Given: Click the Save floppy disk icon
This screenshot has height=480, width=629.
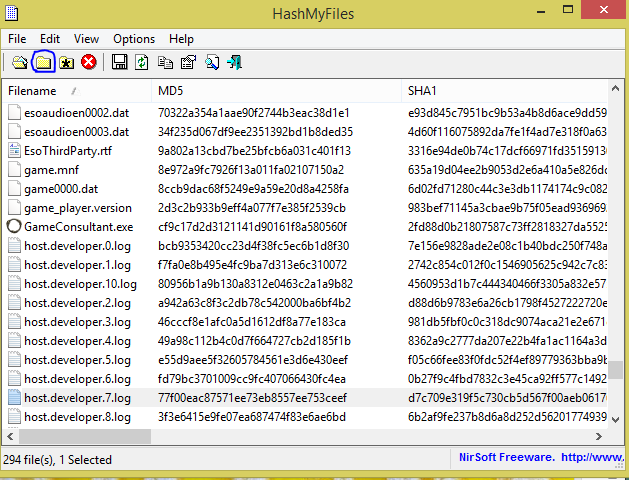Looking at the screenshot, I should coord(120,62).
